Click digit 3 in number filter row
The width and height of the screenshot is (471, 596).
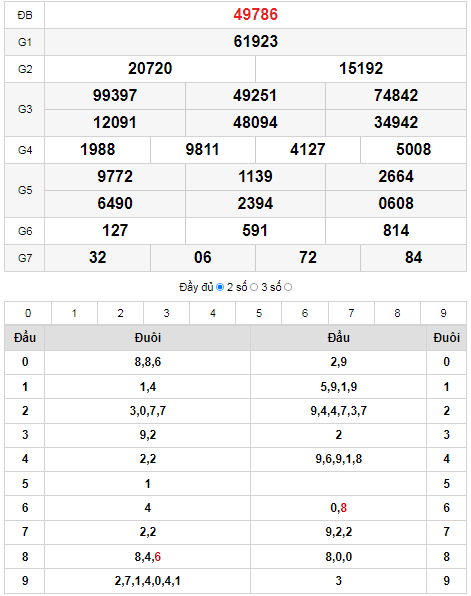(167, 313)
